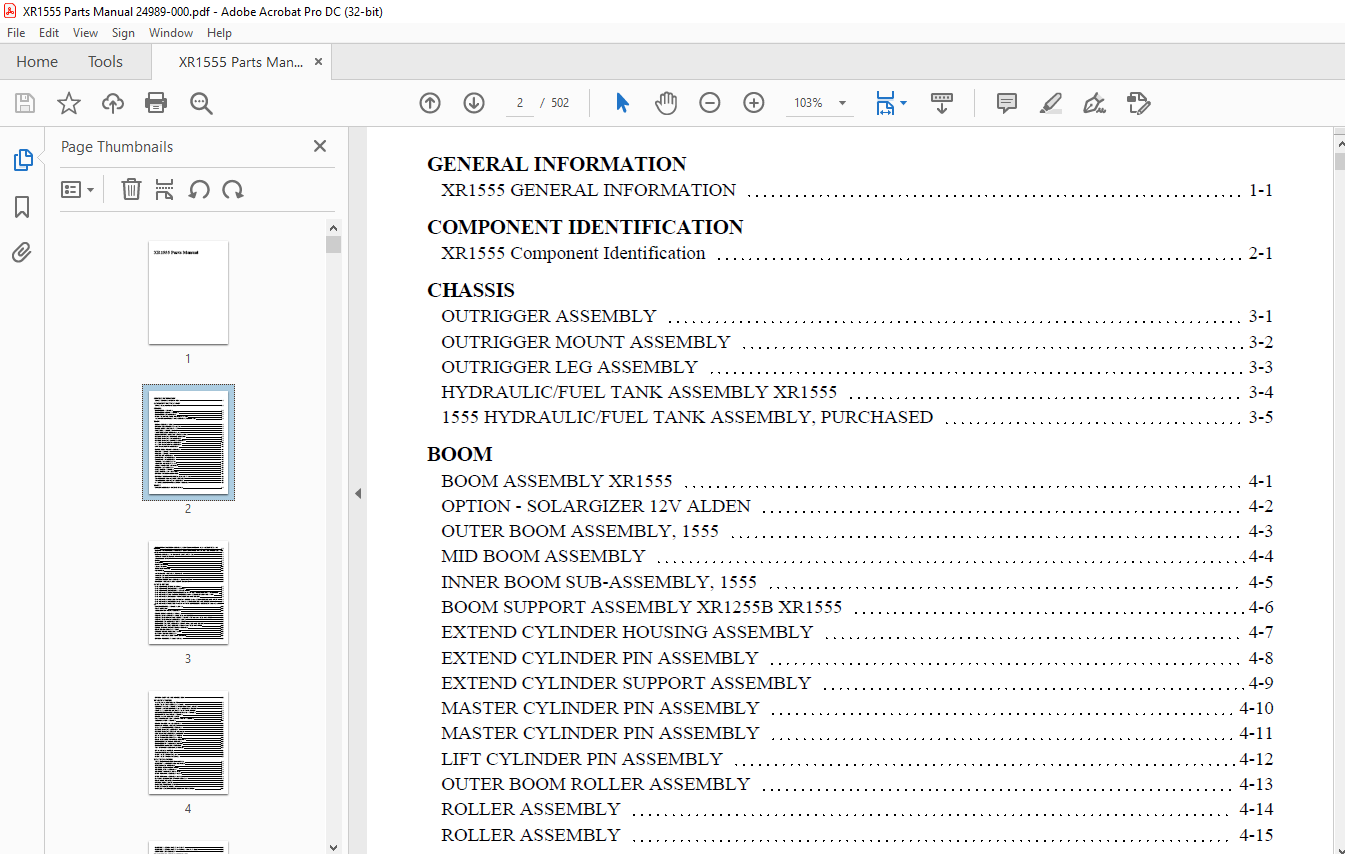Viewport: 1345px width, 854px height.
Task: Add a sticky note comment
Action: coord(1007,103)
